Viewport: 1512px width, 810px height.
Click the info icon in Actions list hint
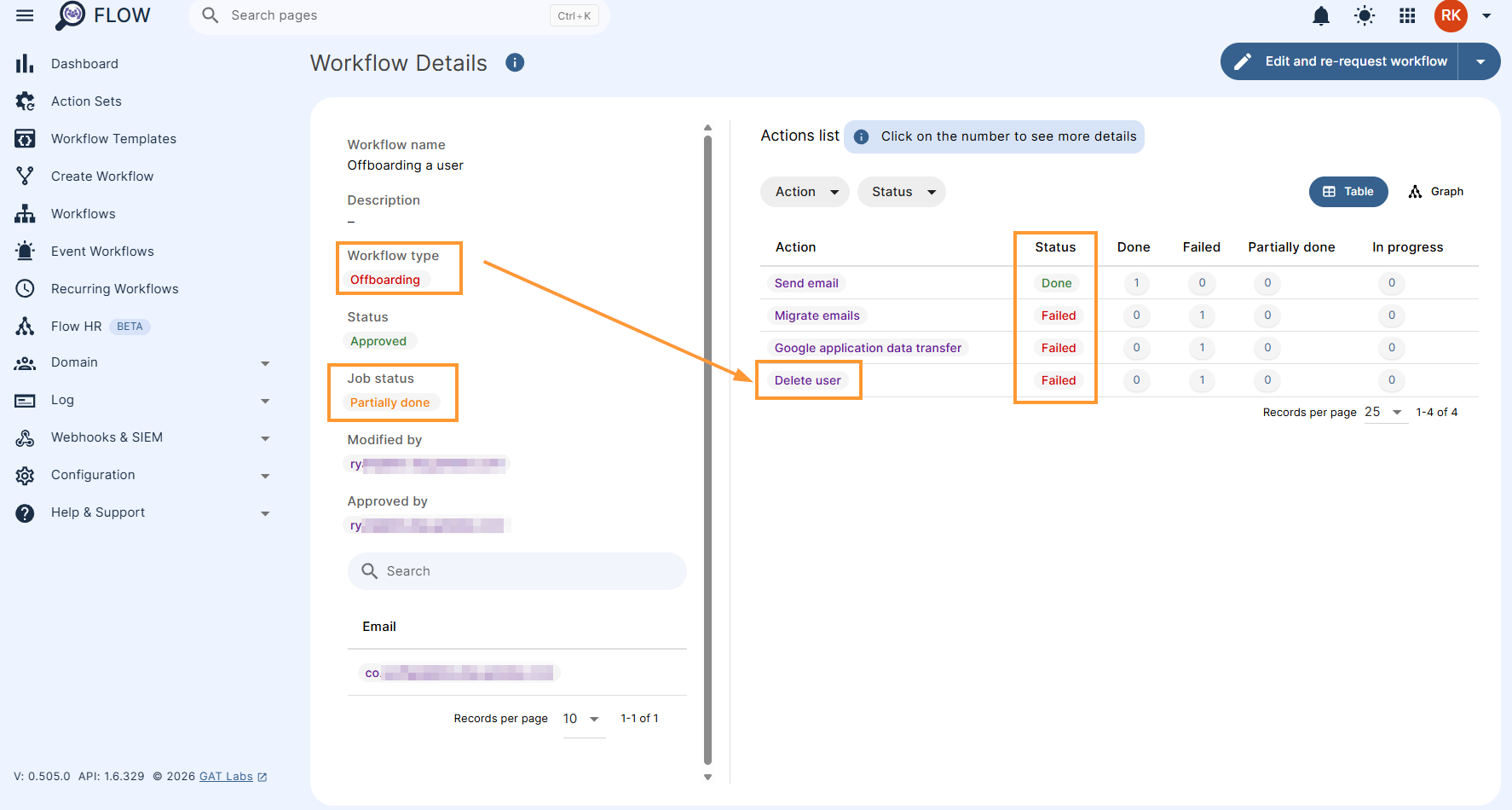(x=862, y=136)
